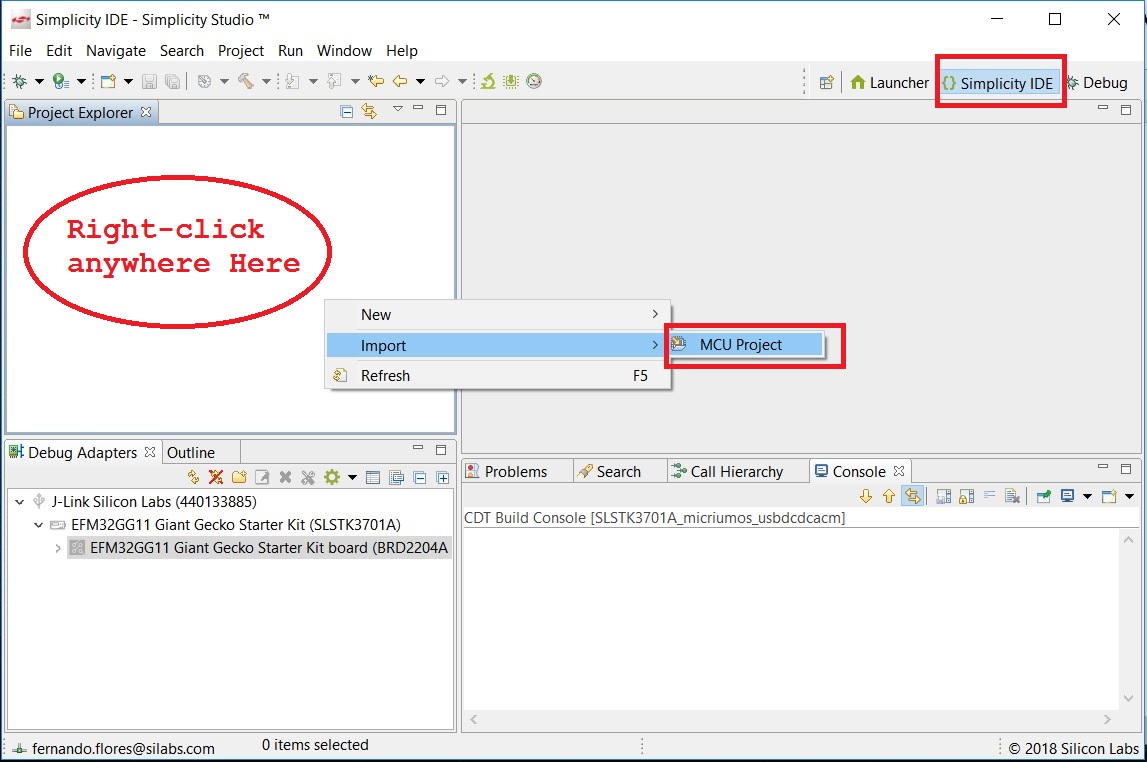Click the green gear icon in Debug Adapters
1147x762 pixels.
coord(331,478)
